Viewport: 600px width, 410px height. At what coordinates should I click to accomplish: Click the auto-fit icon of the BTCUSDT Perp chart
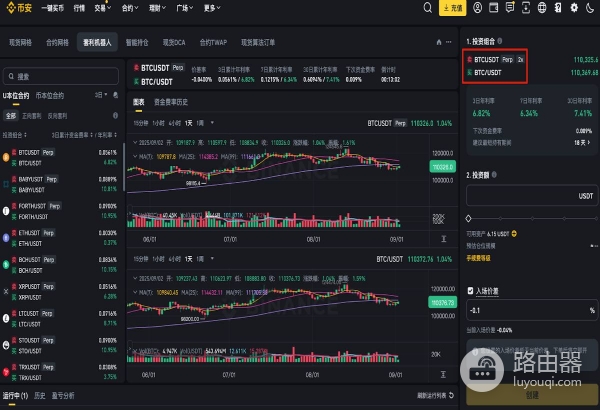[443, 239]
